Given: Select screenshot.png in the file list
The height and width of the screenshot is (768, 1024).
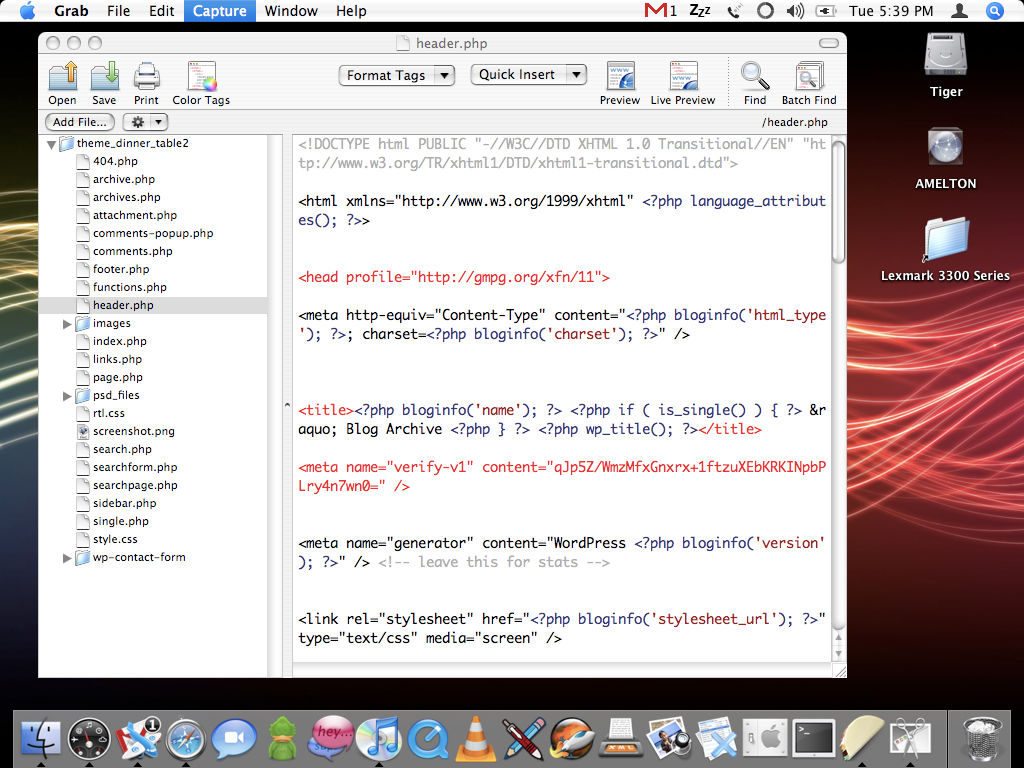Looking at the screenshot, I should coord(133,432).
